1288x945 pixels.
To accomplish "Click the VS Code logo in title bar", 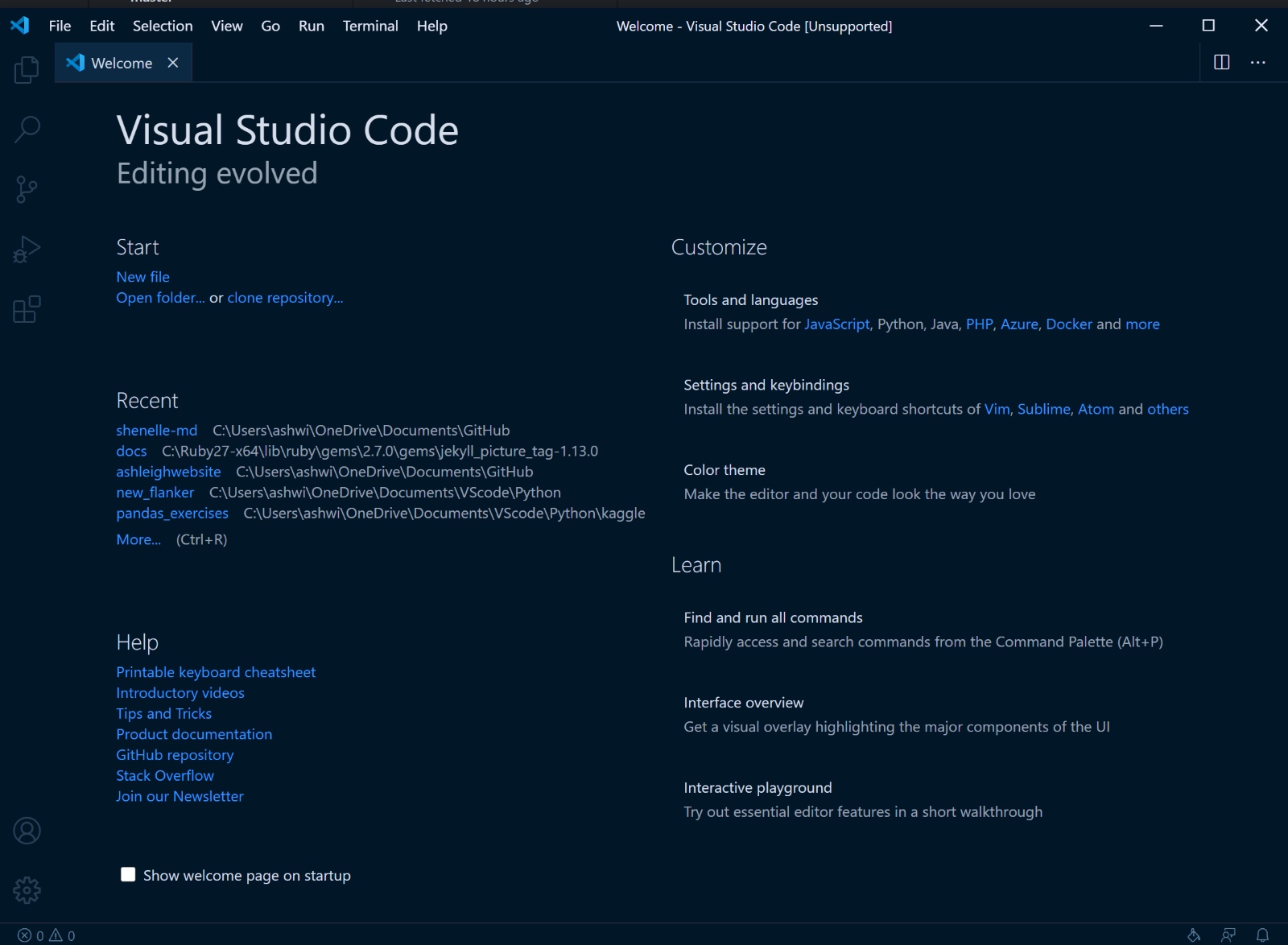I will 20,26.
